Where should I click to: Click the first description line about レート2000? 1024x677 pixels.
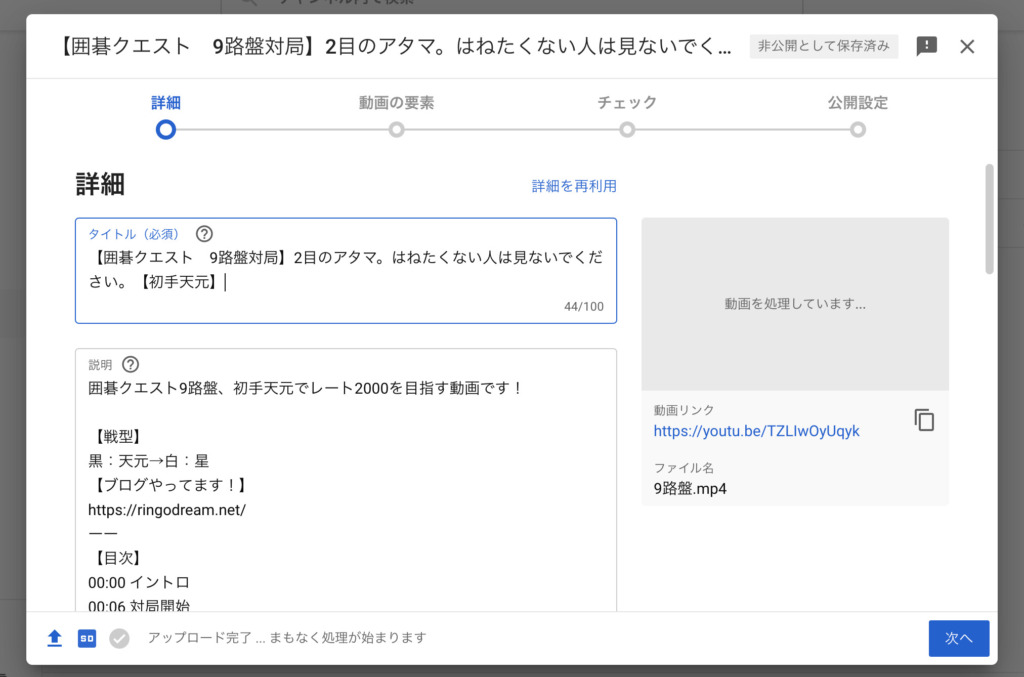(x=305, y=388)
